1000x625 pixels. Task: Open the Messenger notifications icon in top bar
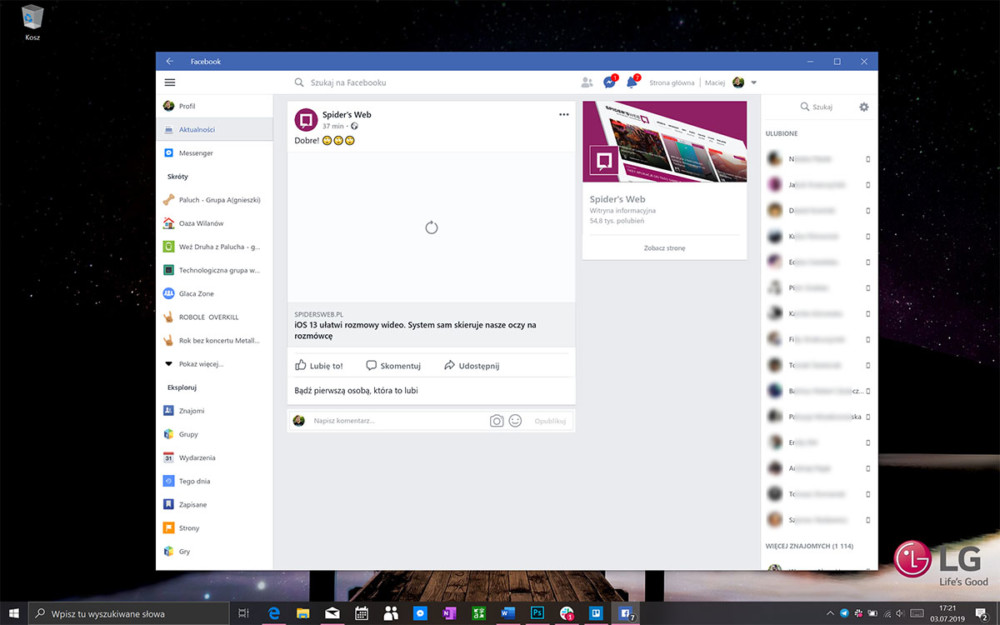click(610, 82)
